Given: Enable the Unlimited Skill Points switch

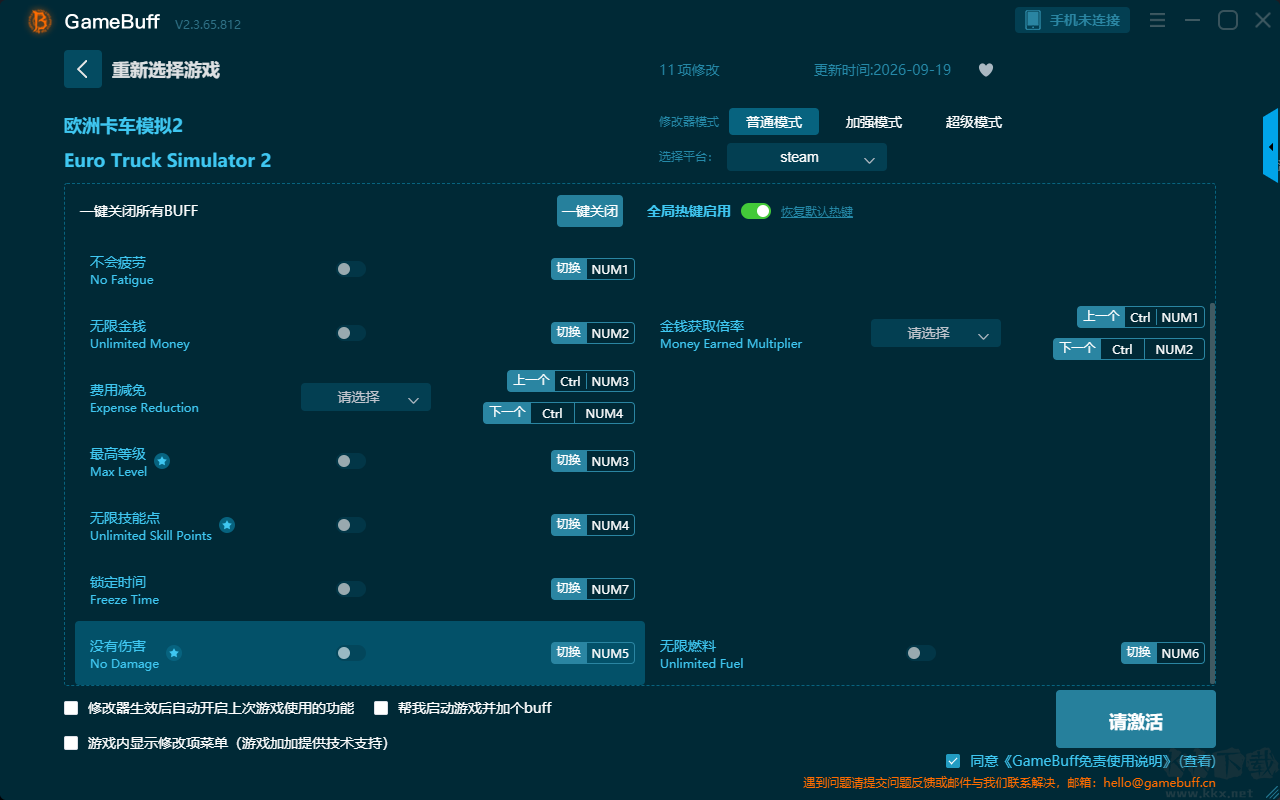Looking at the screenshot, I should pos(351,525).
